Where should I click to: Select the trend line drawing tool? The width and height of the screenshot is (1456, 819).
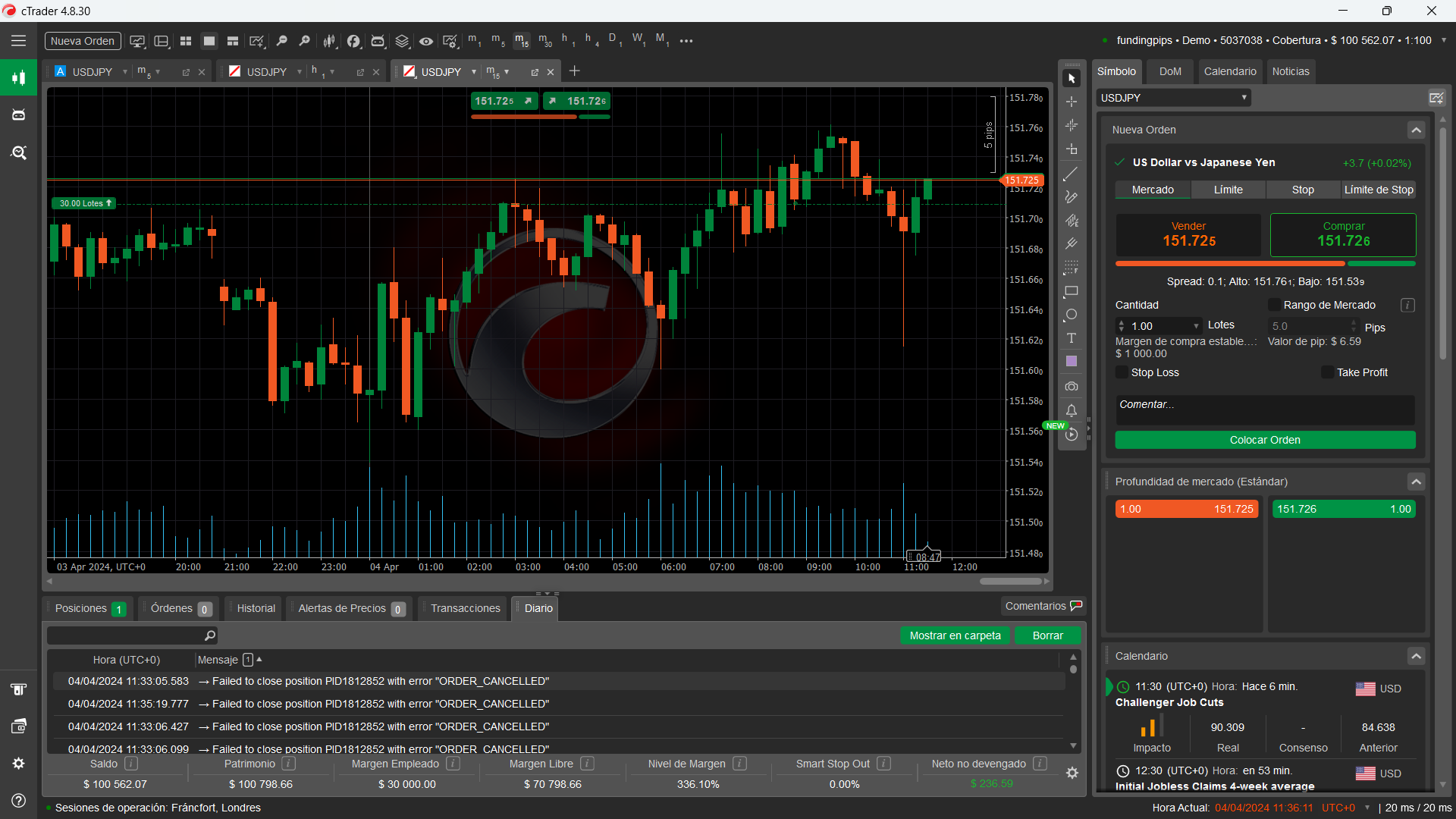coord(1072,174)
